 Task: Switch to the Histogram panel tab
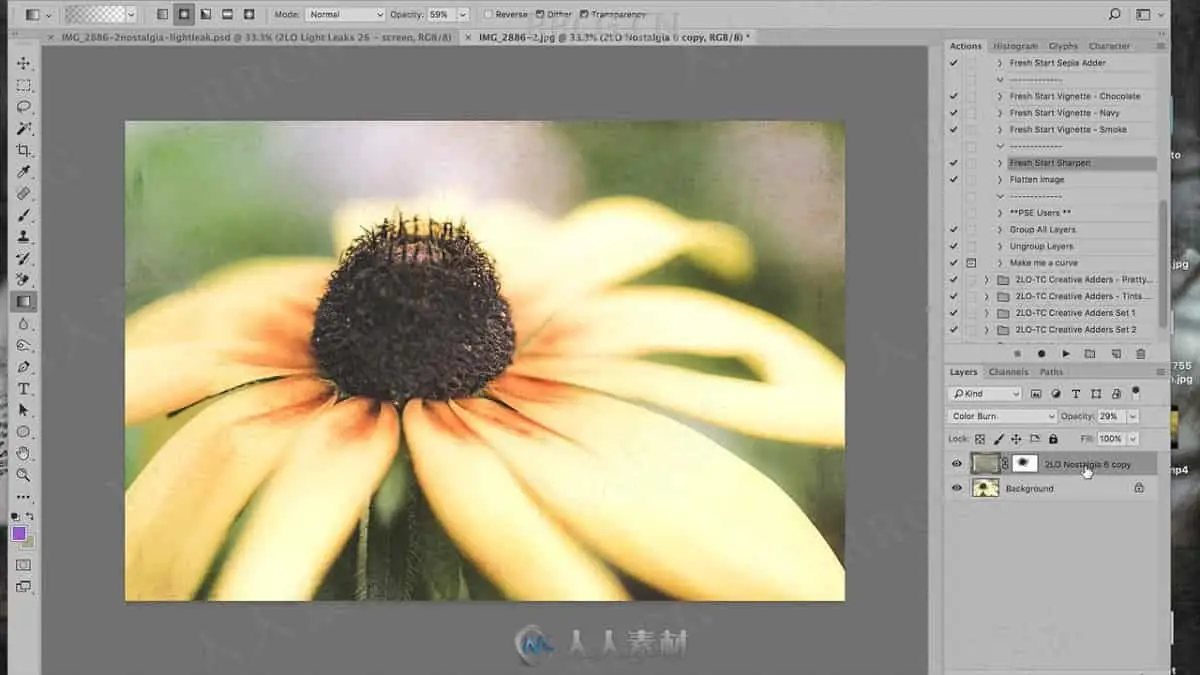1015,46
